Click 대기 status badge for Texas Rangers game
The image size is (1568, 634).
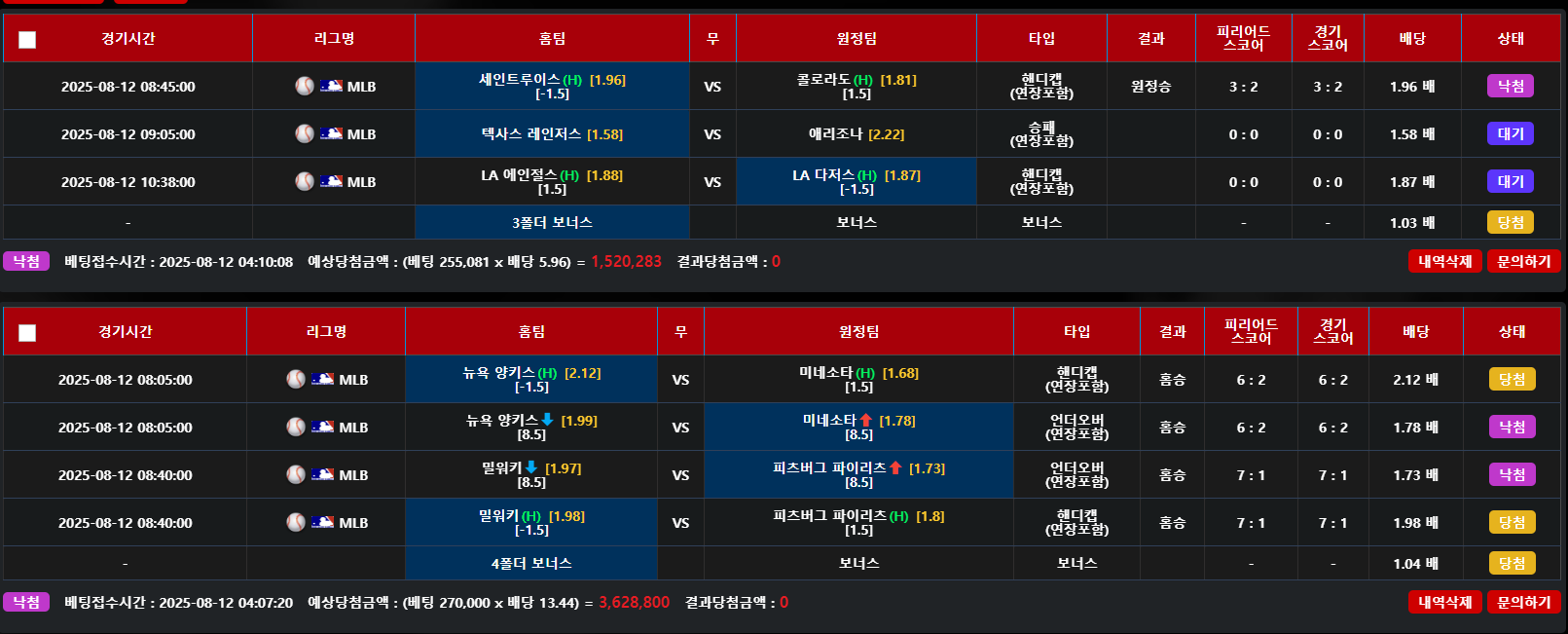tap(1511, 133)
